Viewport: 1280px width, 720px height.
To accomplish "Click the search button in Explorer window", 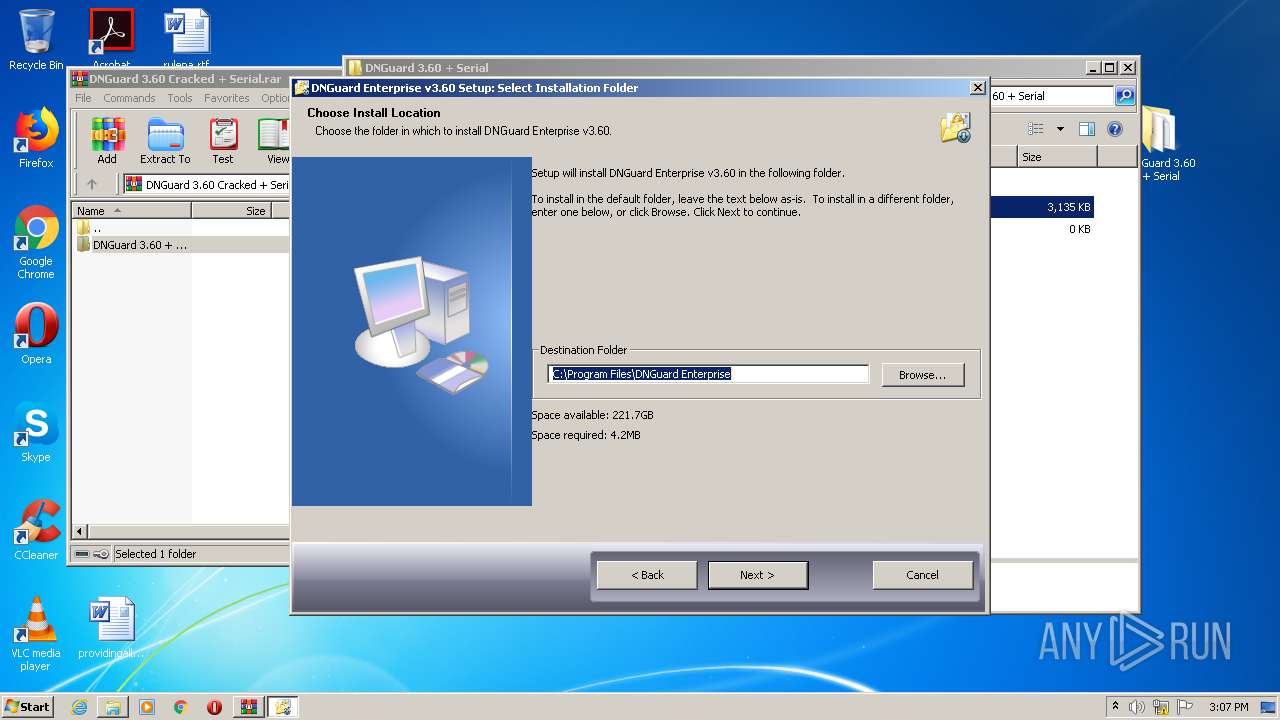I will (1125, 96).
